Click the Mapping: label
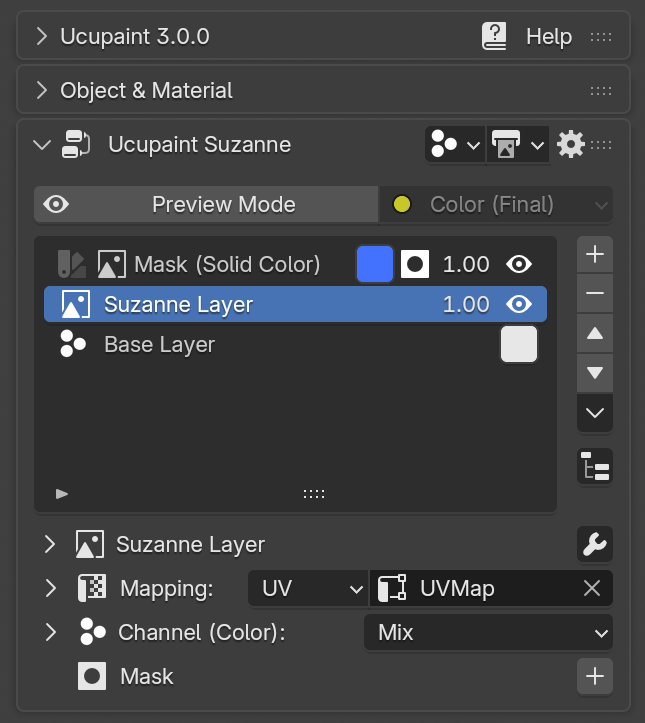This screenshot has width=645, height=723. [166, 588]
